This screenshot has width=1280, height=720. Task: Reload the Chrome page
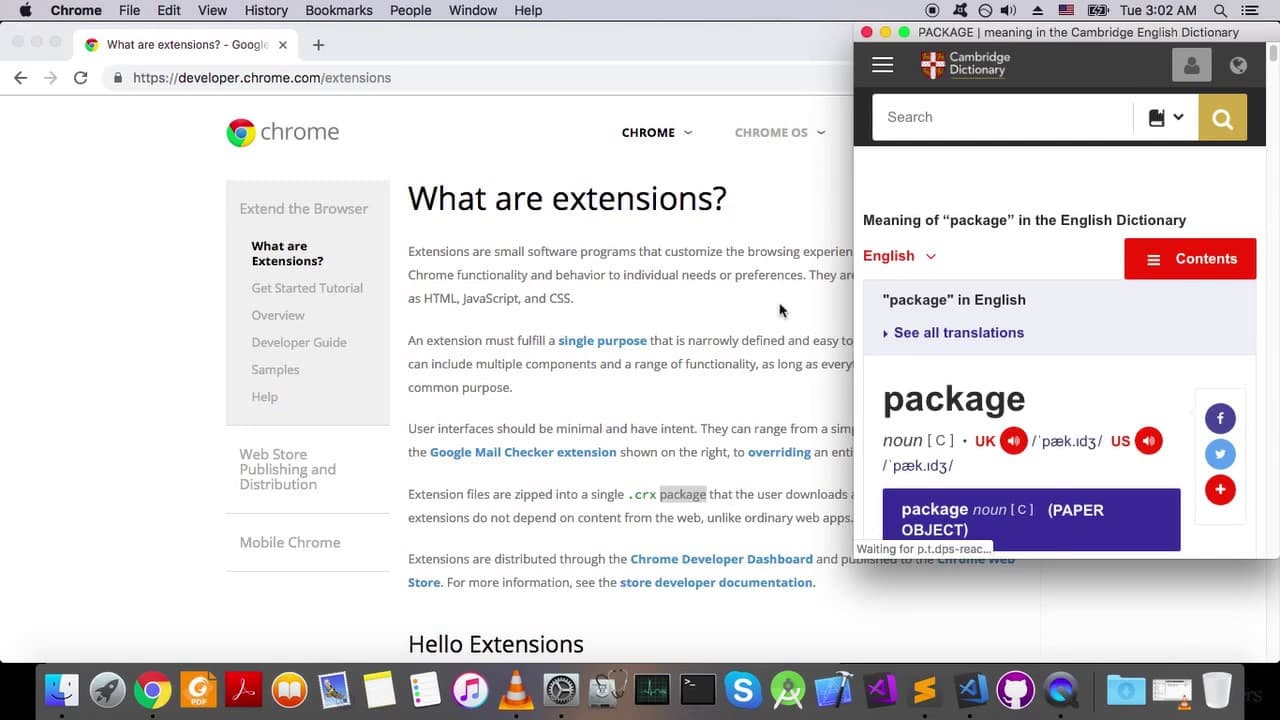80,78
